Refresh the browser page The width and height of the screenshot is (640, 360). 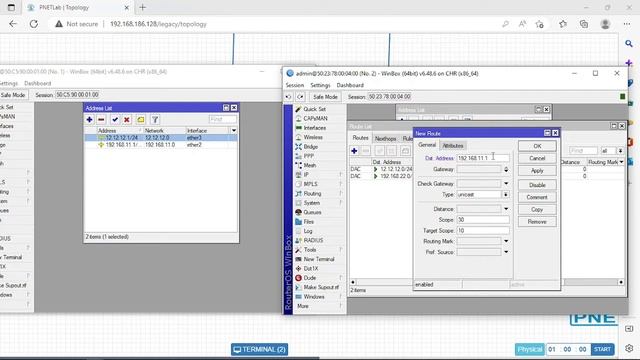coord(33,24)
